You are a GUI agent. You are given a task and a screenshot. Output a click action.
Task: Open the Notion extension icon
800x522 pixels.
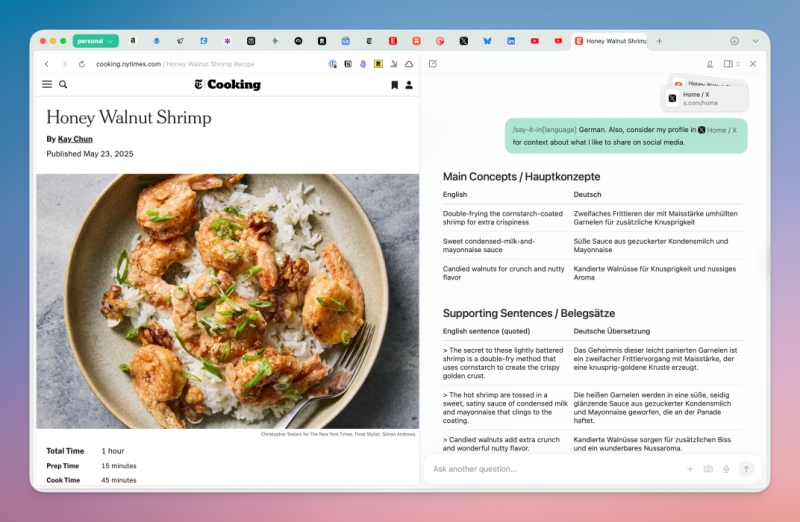pyautogui.click(x=348, y=64)
